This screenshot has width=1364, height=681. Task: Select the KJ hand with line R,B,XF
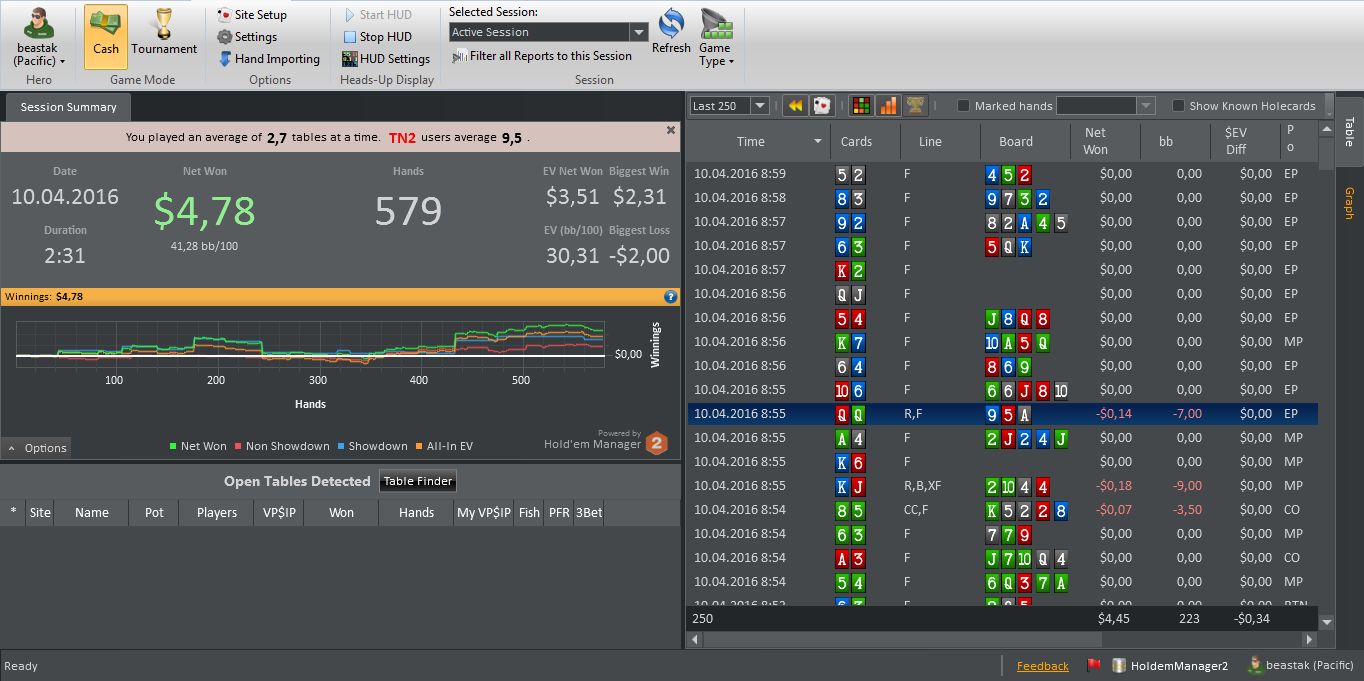coord(1003,485)
